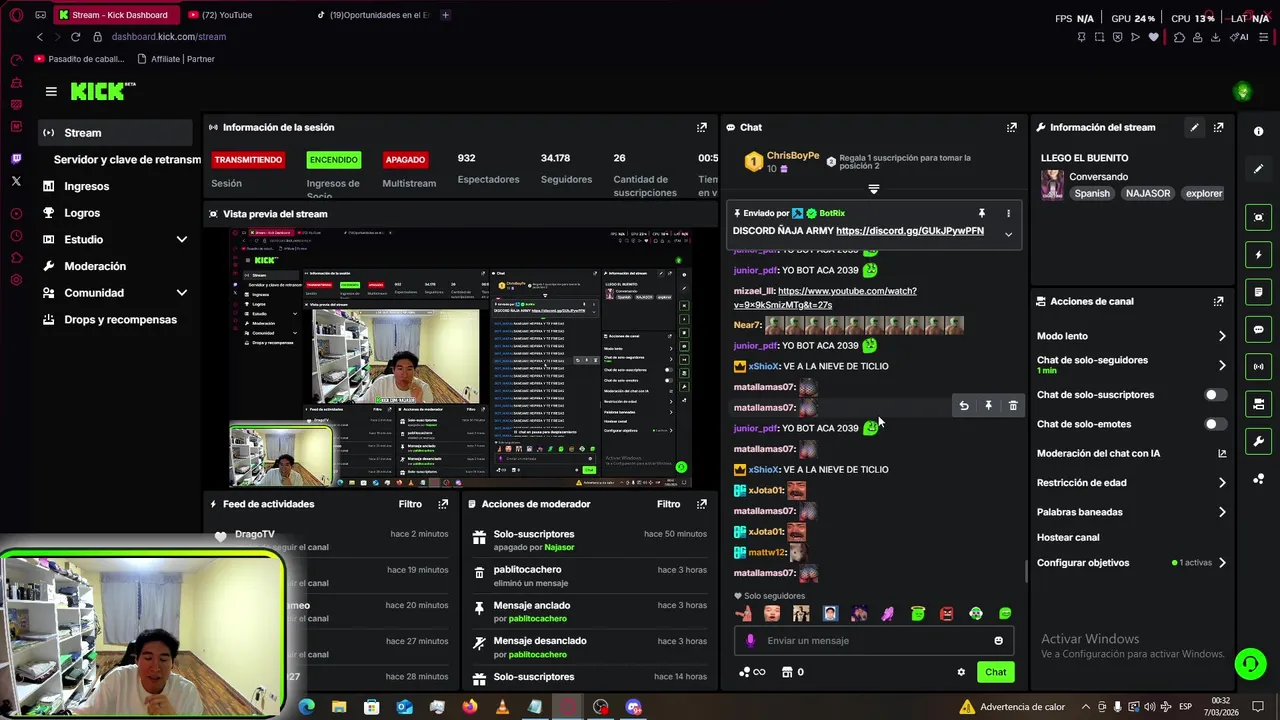The height and width of the screenshot is (720, 1280).
Task: Open chat settings gear icon
Action: [x=961, y=672]
